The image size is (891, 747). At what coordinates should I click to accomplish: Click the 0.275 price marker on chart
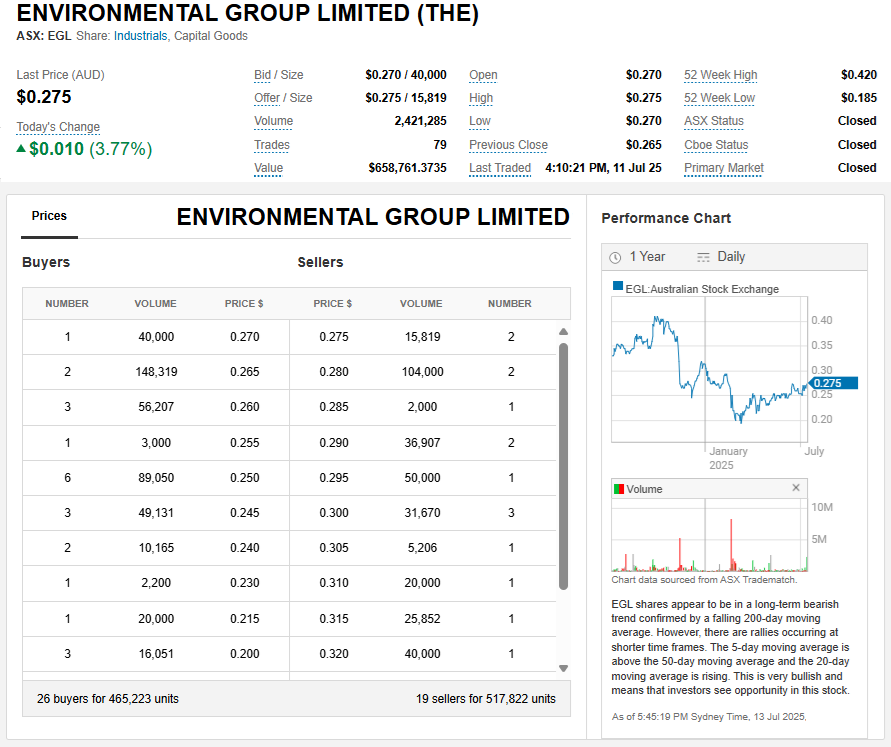(x=832, y=383)
